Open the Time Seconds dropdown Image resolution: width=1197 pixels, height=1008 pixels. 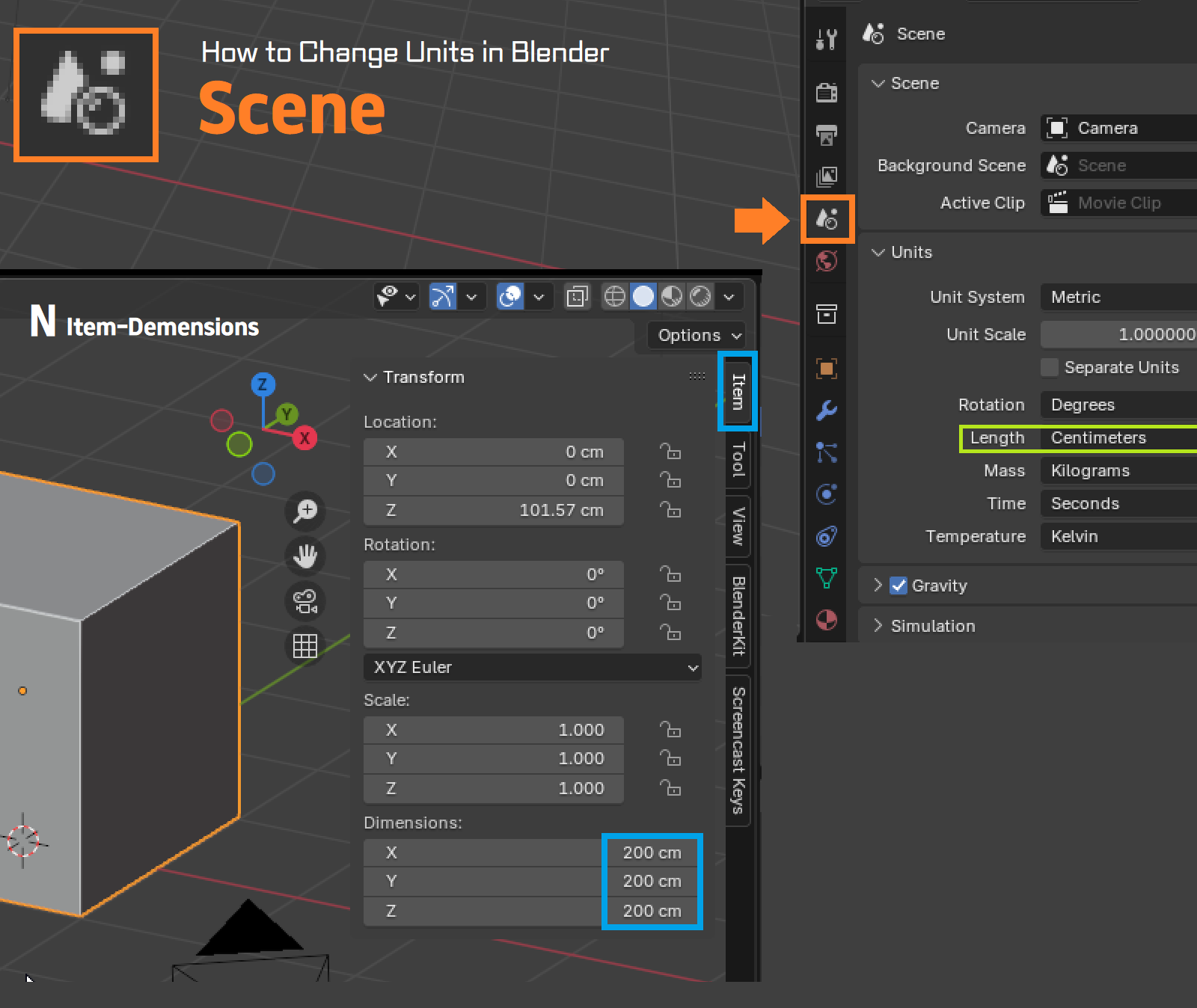coord(1118,503)
